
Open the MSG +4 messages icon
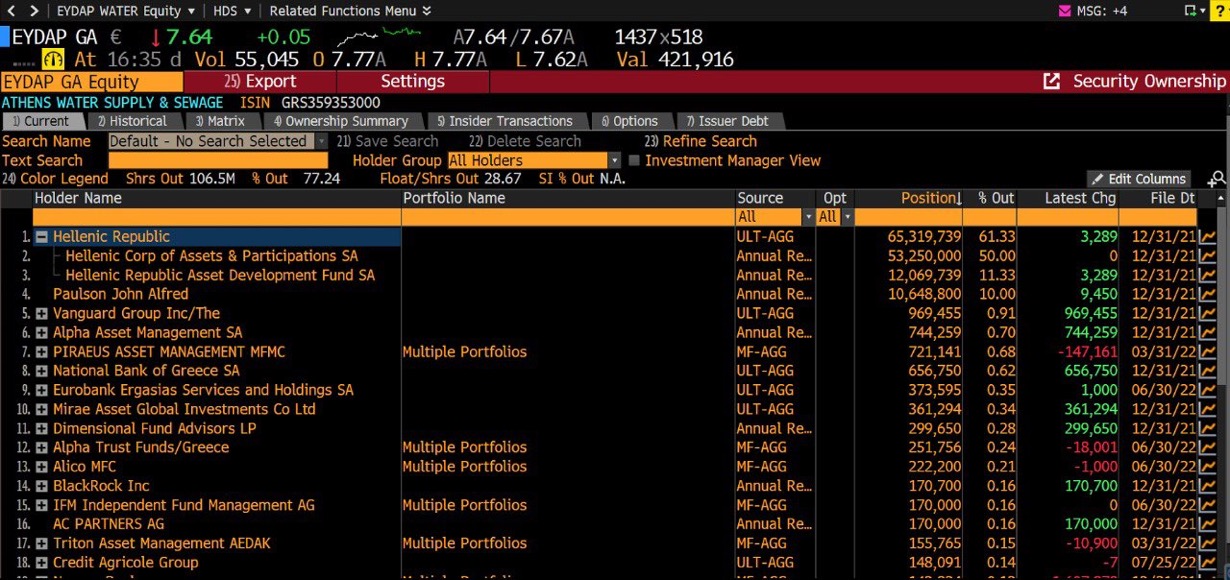coord(1065,11)
